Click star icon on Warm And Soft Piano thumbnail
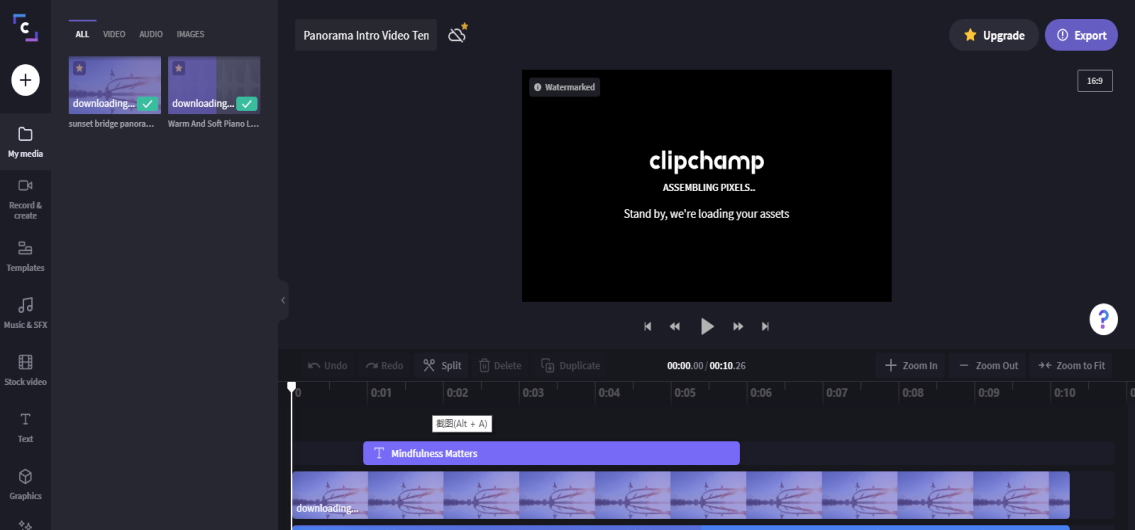Viewport: 1135px width, 530px height. pos(179,68)
